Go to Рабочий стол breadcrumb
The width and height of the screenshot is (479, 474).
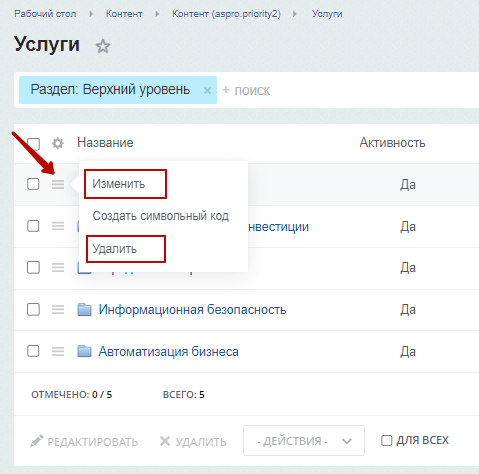pos(45,14)
